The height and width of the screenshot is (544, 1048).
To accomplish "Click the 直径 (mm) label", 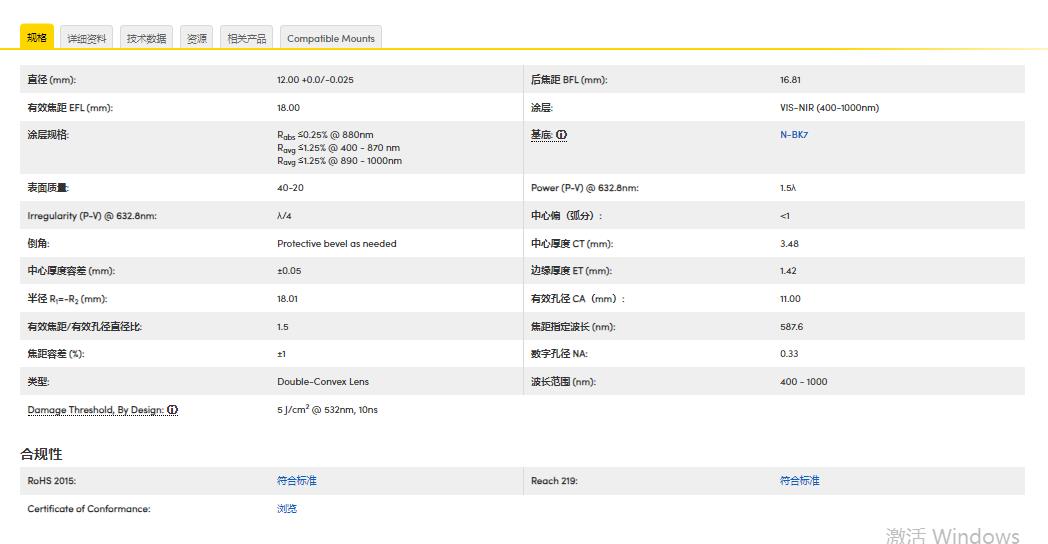I will click(51, 80).
